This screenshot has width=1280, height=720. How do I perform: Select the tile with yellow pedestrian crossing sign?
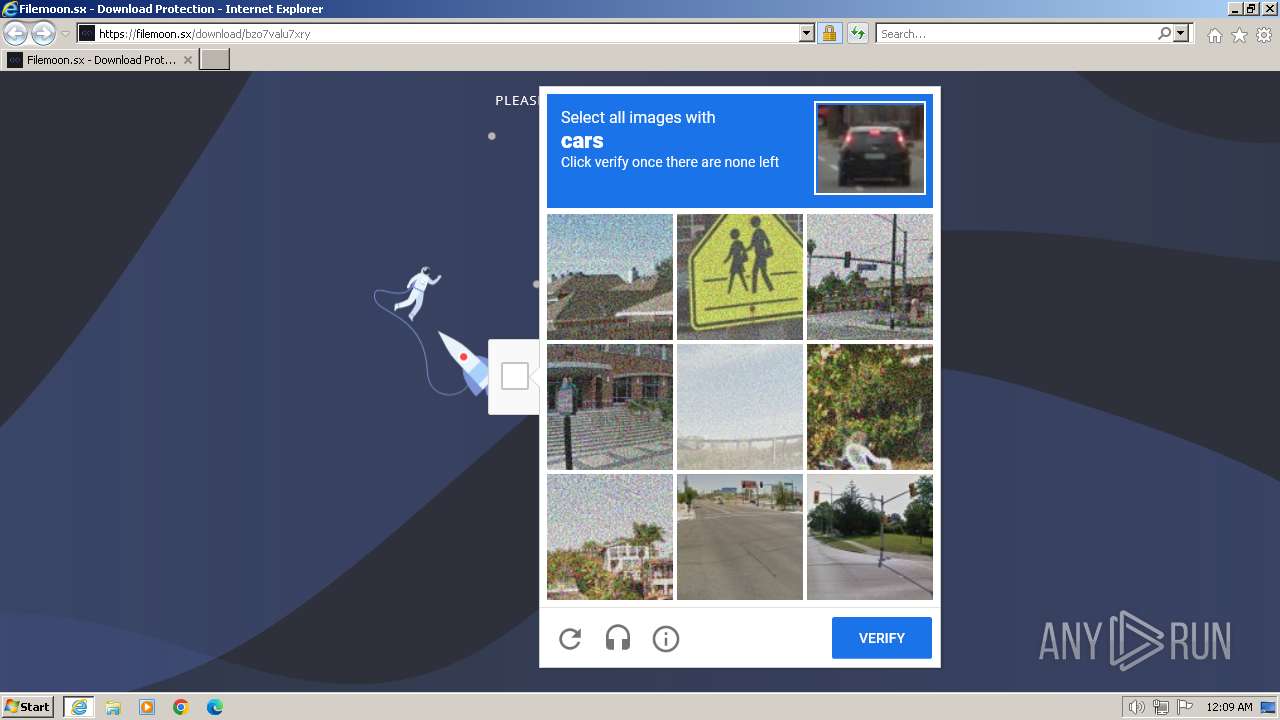coord(740,277)
